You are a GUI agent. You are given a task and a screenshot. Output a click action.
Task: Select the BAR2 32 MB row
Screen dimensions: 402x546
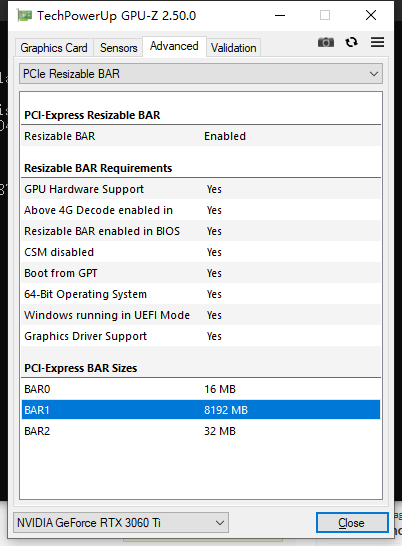[201, 431]
